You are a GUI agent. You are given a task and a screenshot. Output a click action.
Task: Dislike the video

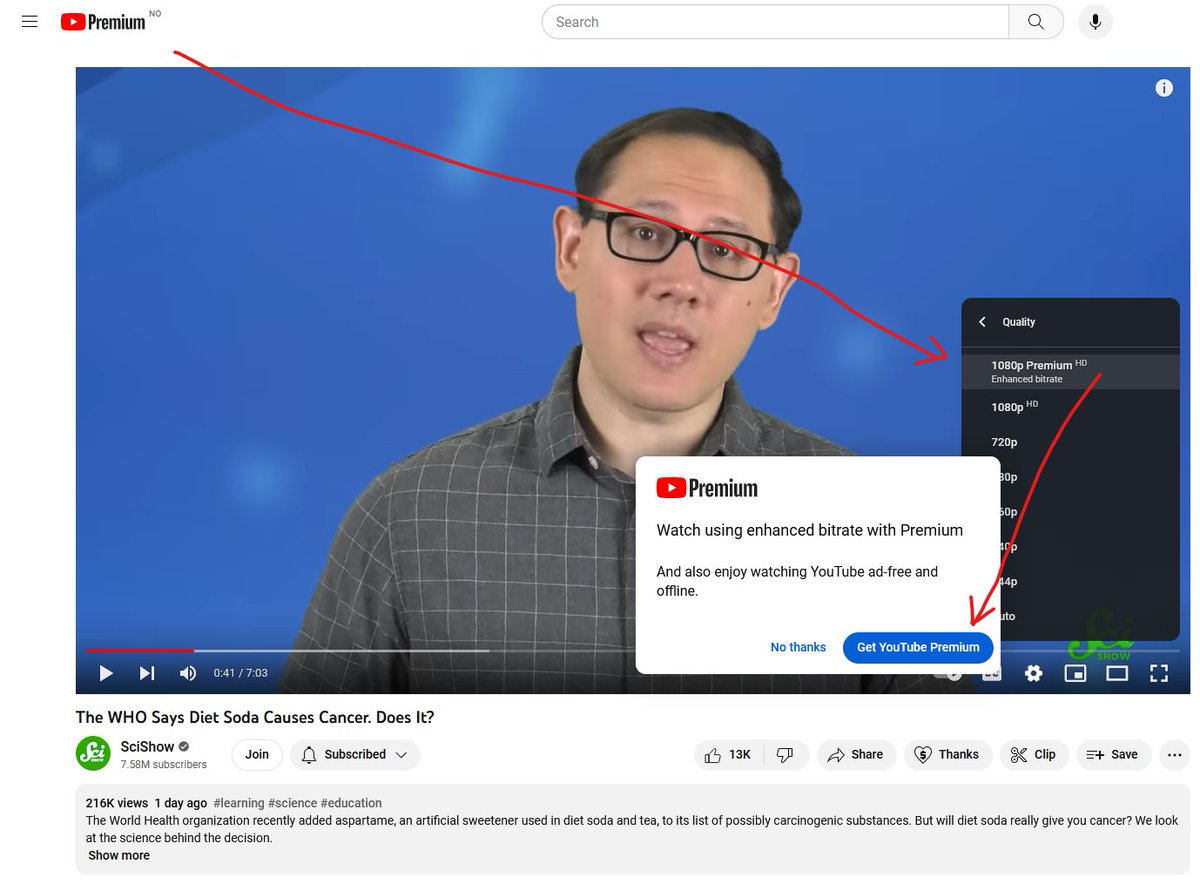click(786, 754)
